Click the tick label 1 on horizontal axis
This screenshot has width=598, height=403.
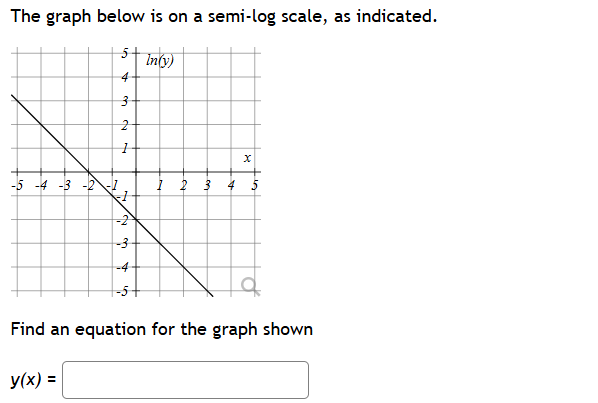point(160,185)
